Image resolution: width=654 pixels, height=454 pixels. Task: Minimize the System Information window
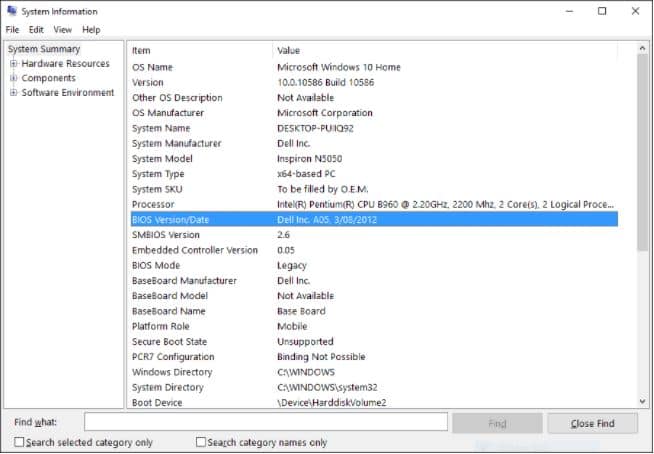click(569, 11)
